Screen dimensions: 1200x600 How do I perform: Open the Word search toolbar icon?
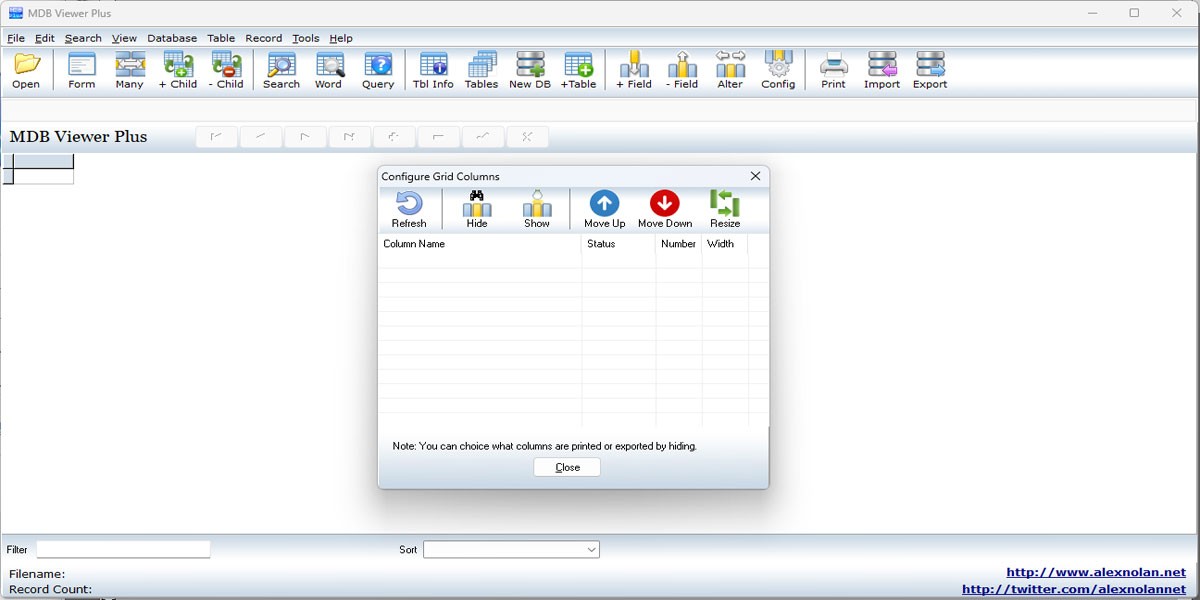point(329,70)
